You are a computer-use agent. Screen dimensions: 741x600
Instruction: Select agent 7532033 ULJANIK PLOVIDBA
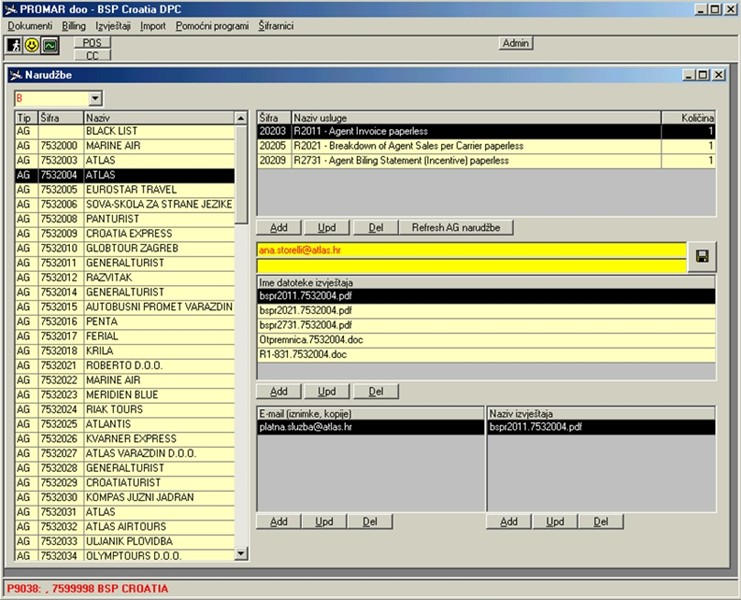point(125,541)
